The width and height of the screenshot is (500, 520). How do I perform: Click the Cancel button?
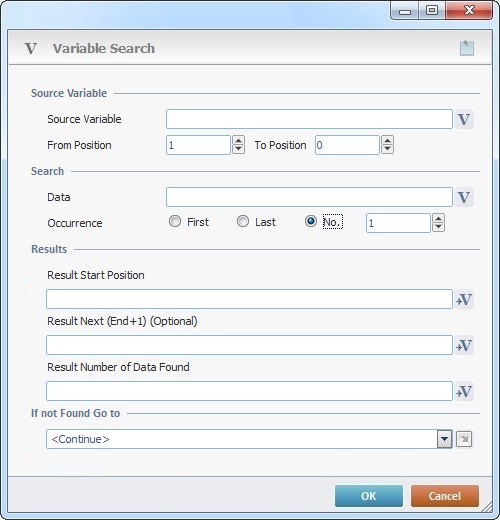(x=445, y=496)
